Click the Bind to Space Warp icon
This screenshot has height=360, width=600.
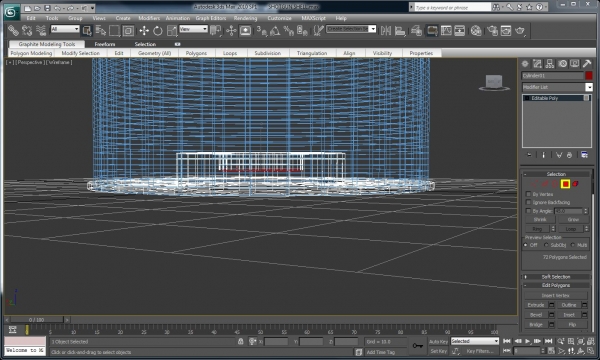tap(41, 30)
